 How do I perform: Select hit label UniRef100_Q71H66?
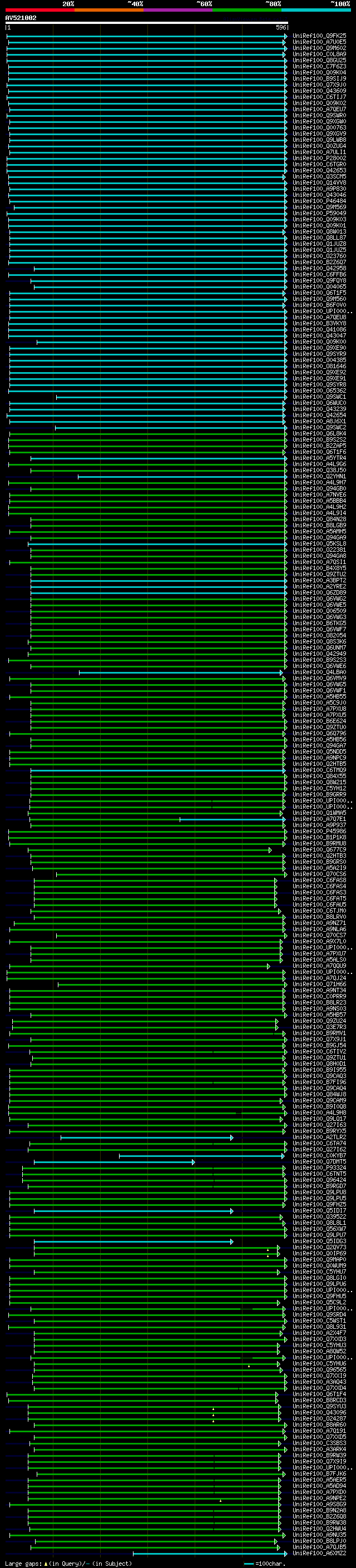coord(319,983)
